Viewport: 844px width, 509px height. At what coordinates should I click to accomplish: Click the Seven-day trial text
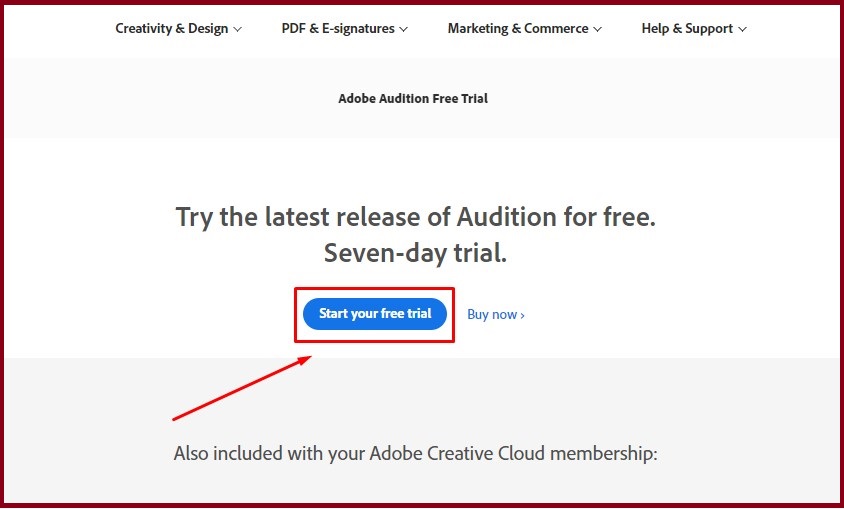415,254
